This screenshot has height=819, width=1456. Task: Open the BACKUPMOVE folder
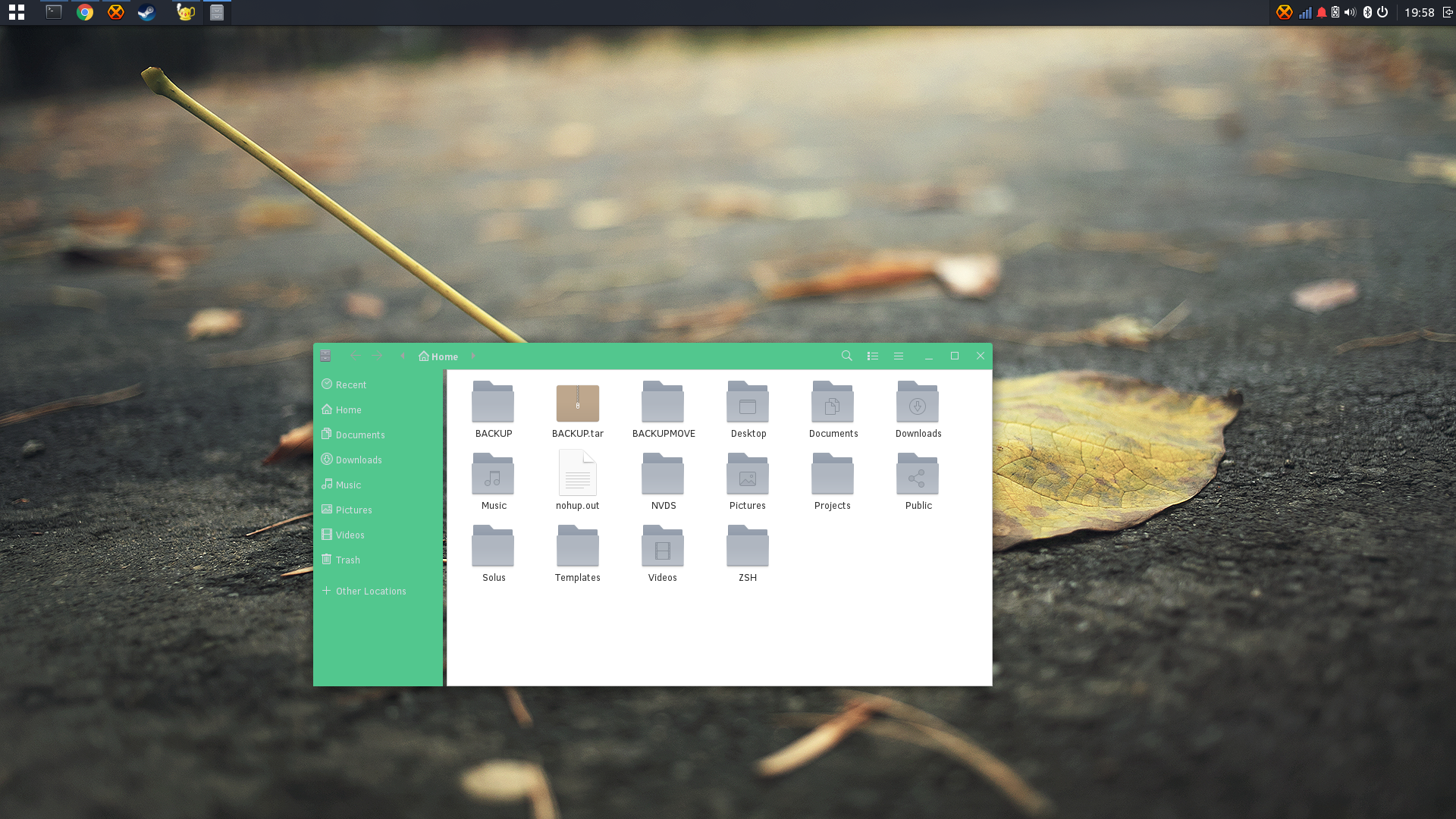point(664,409)
